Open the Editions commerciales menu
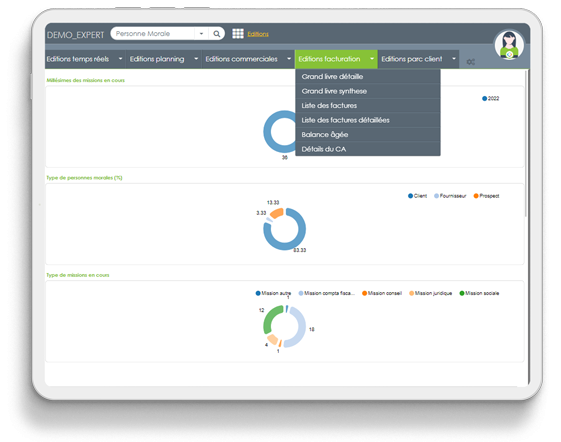Viewport: 561px width, 442px height. coord(242,59)
